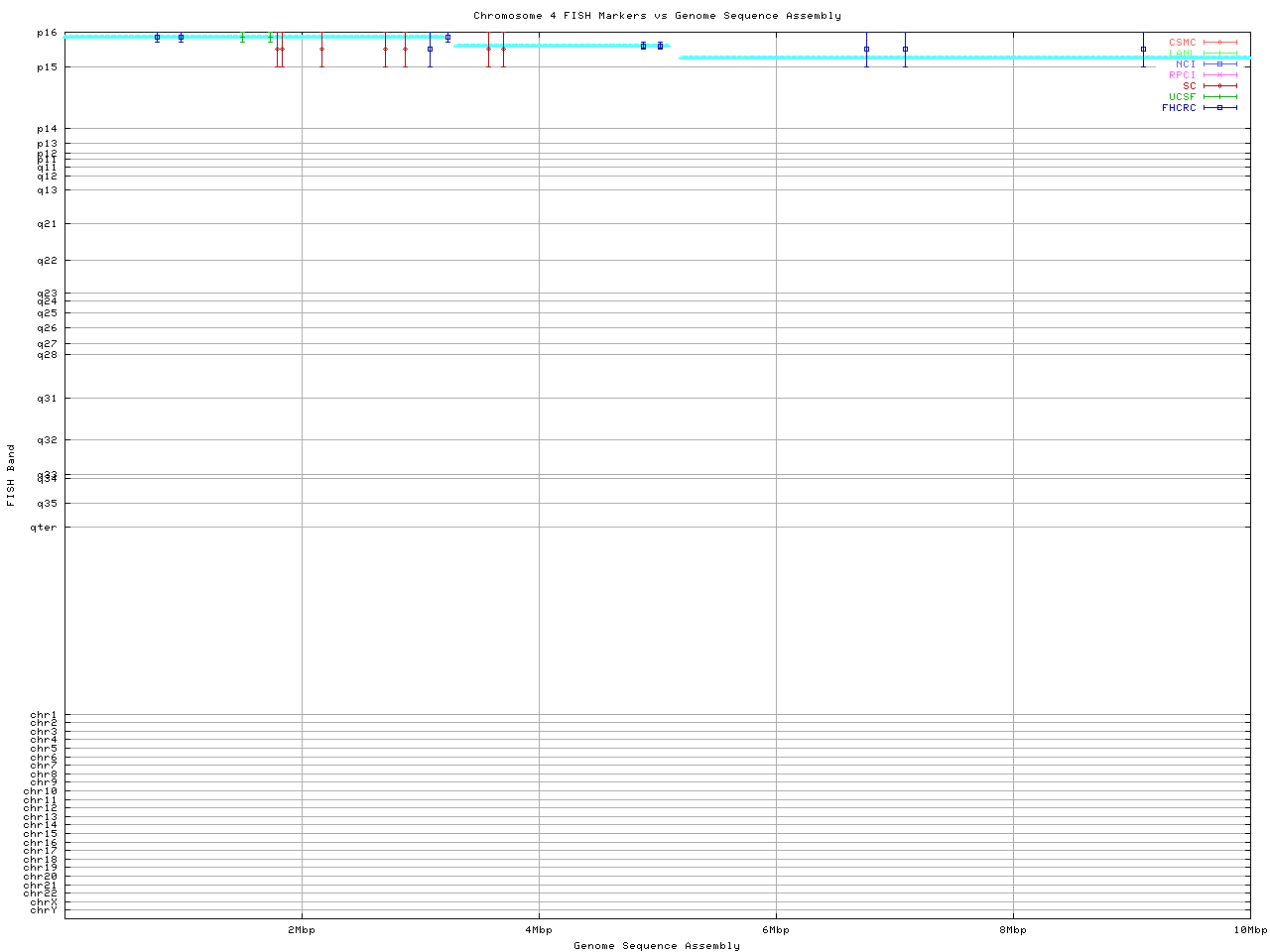Click the vertical FISH Band axis title
This screenshot has width=1270, height=952.
[x=12, y=475]
